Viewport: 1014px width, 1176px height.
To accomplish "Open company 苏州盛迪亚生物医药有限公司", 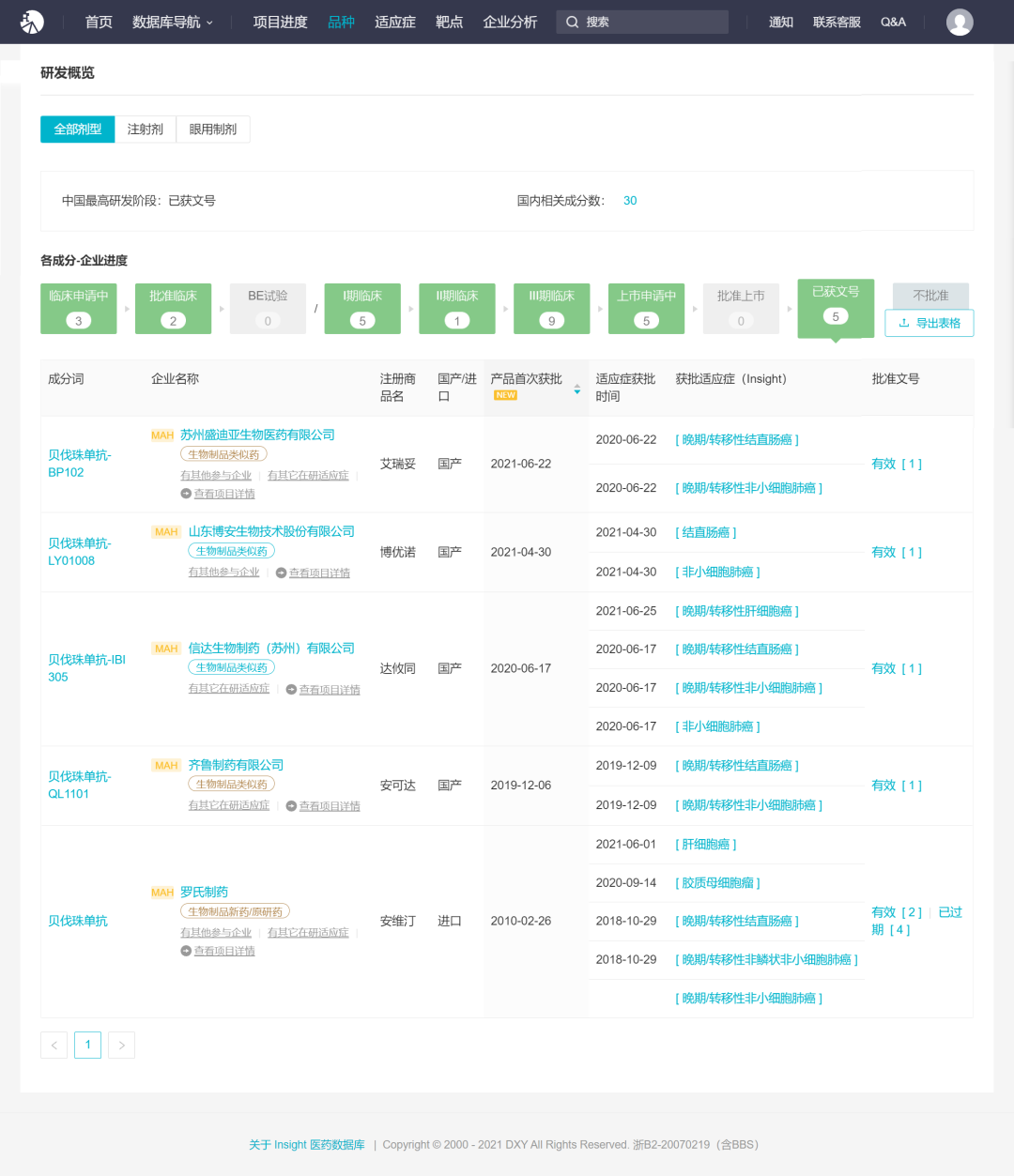I will (257, 435).
